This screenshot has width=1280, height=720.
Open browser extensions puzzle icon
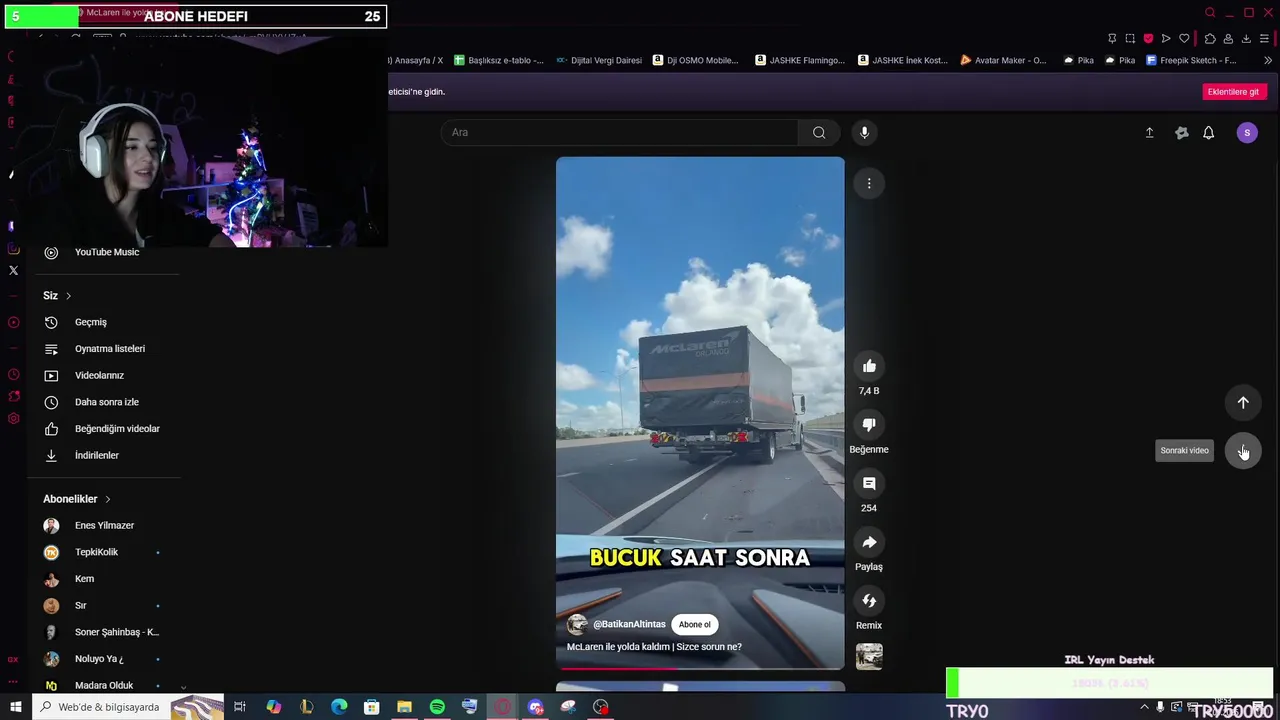point(1210,38)
